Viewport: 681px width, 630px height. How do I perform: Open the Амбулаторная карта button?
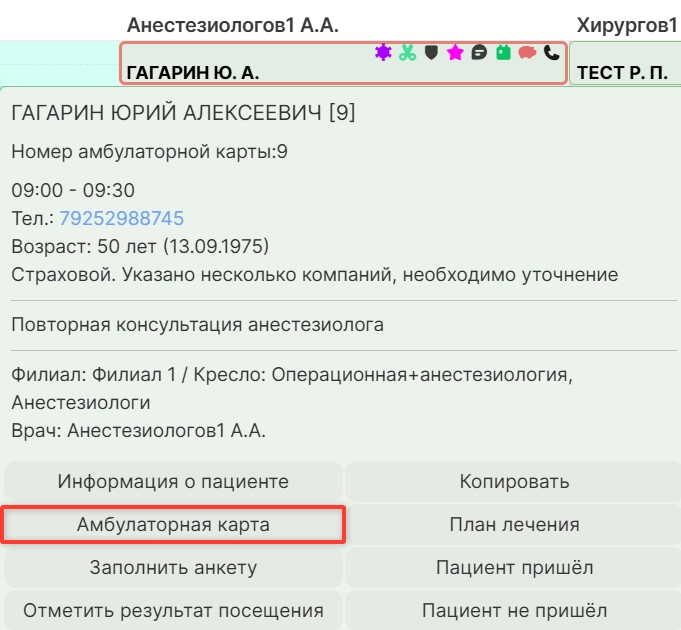173,525
